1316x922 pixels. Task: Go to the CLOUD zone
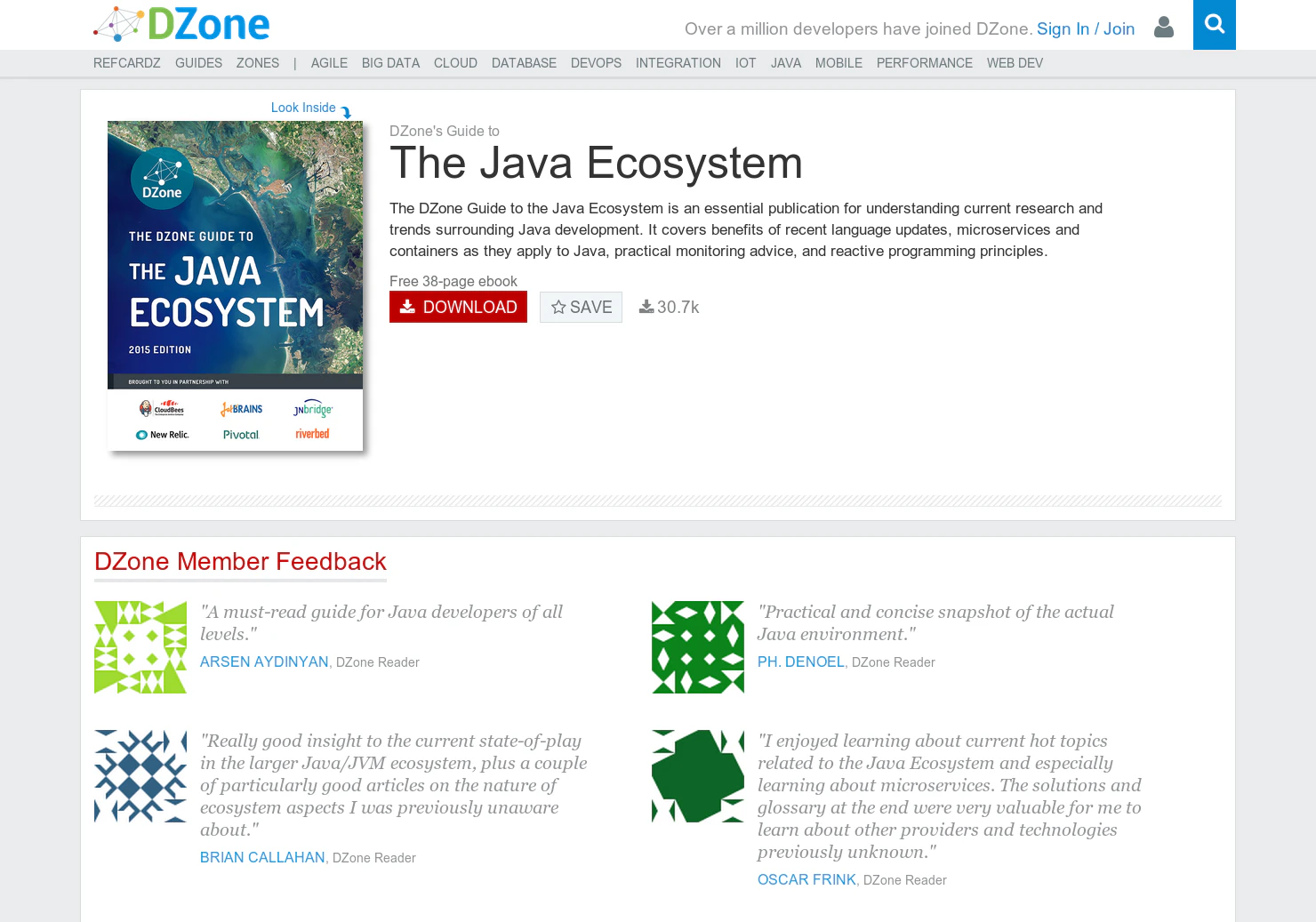[x=455, y=63]
